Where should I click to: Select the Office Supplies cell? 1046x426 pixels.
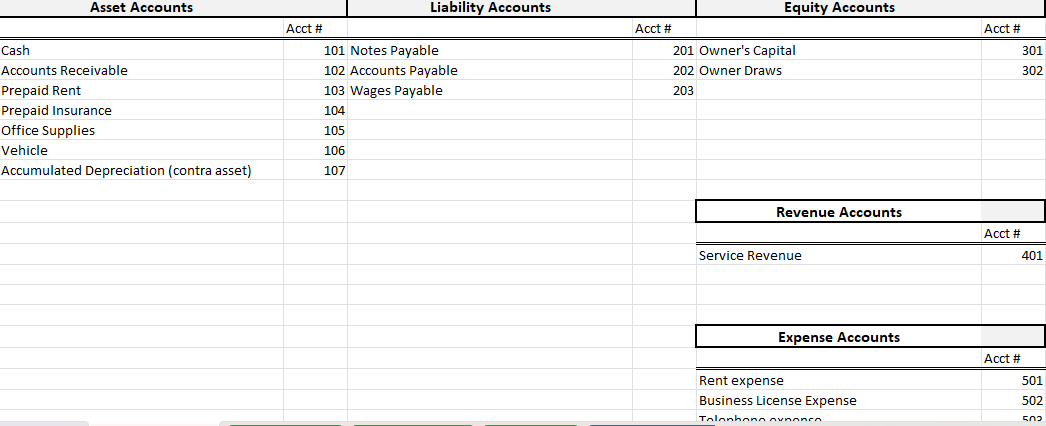pos(142,130)
